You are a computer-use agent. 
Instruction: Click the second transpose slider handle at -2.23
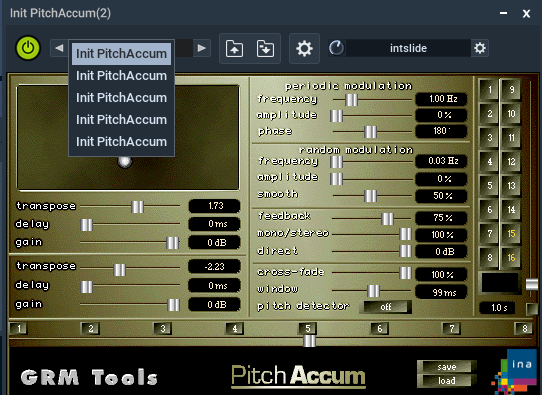pyautogui.click(x=120, y=270)
